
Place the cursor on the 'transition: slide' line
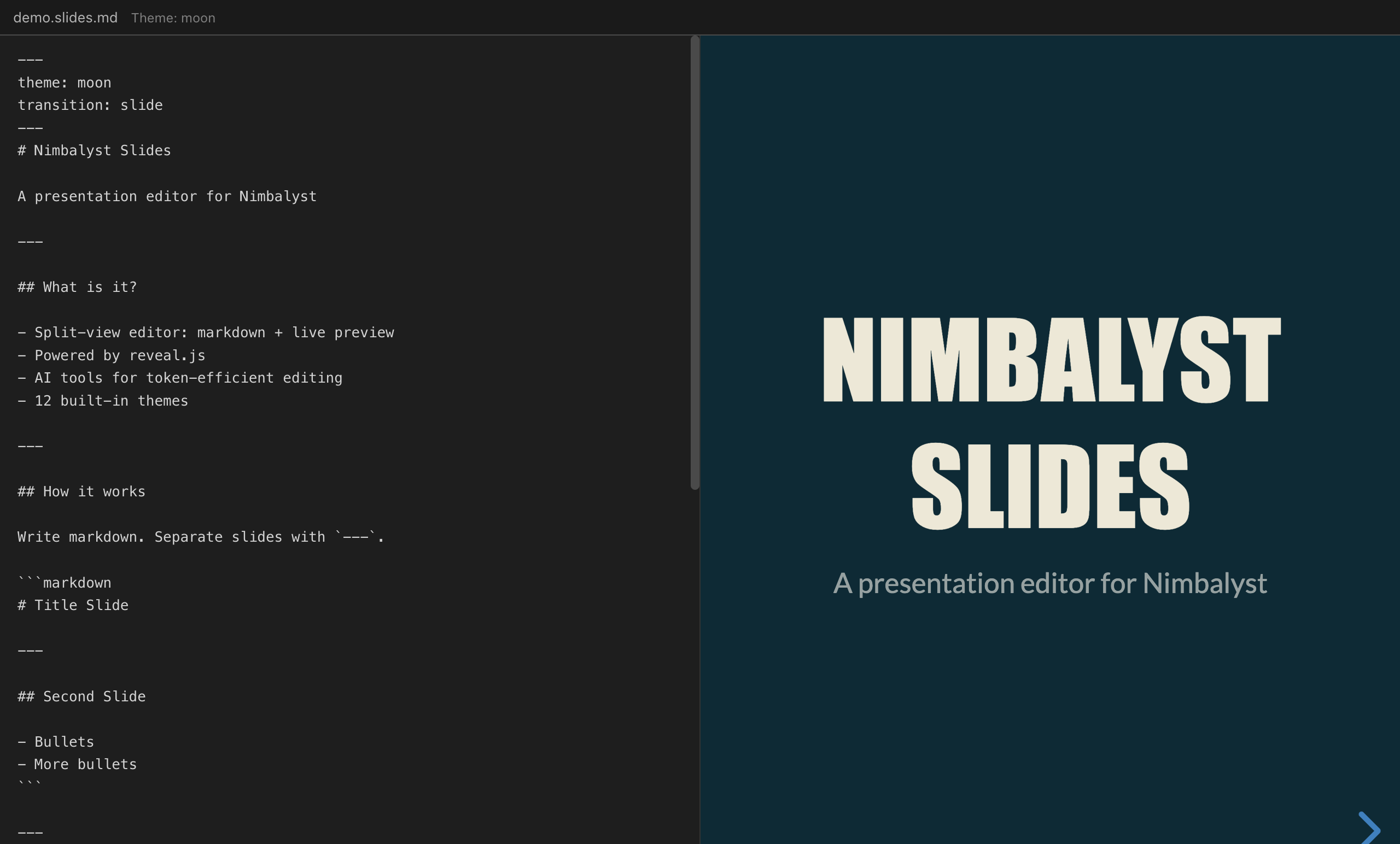click(89, 104)
